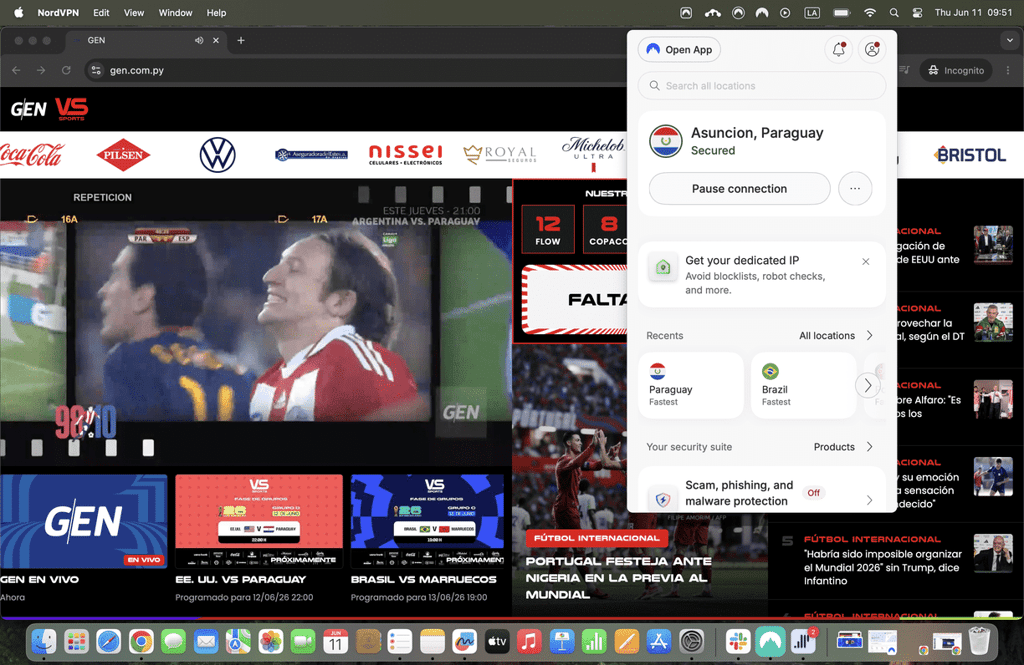Click the Incognito indicator
This screenshot has width=1024, height=665.
[956, 70]
